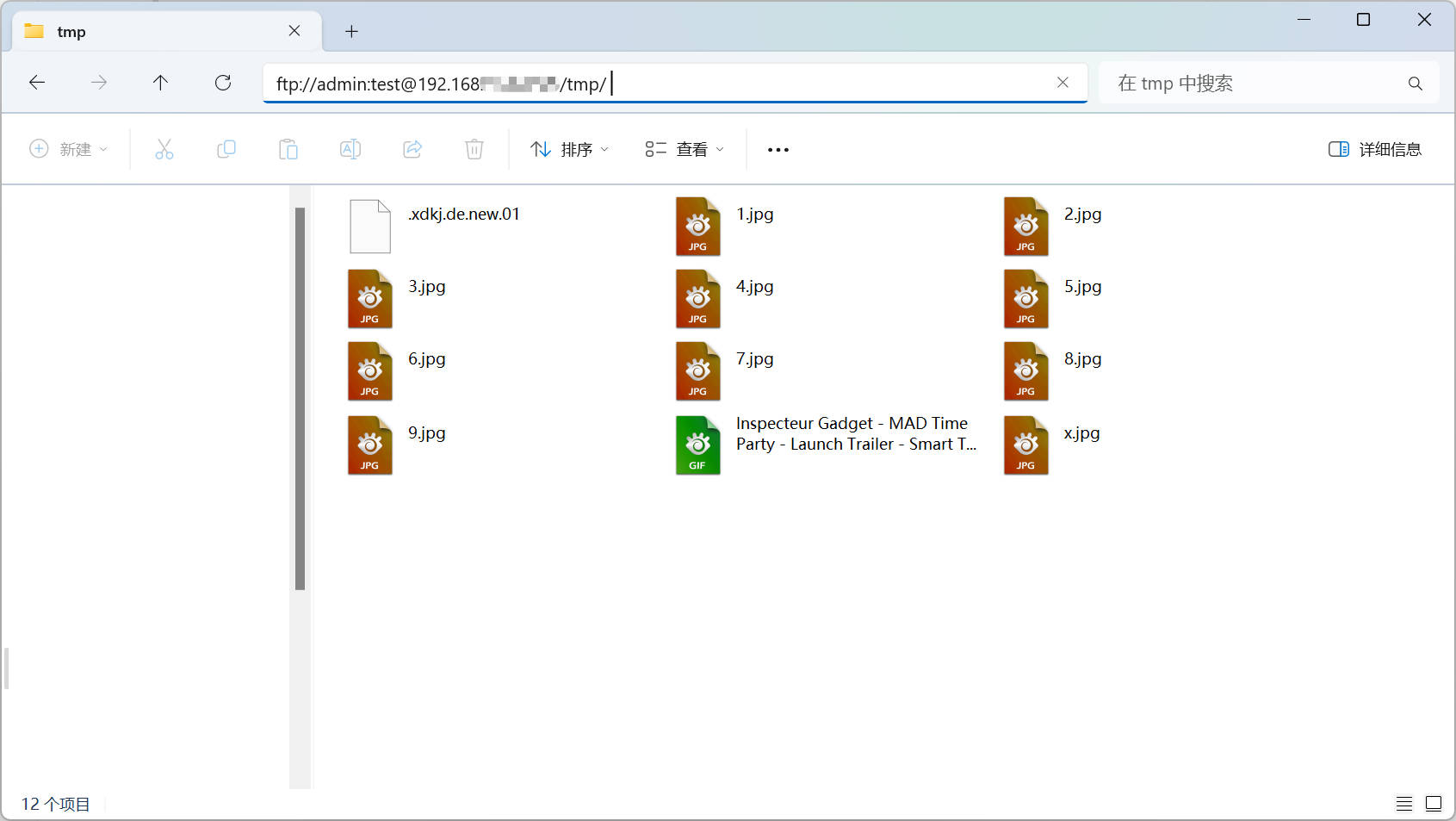Select the tmp tab
1456x821 pixels.
[155, 32]
